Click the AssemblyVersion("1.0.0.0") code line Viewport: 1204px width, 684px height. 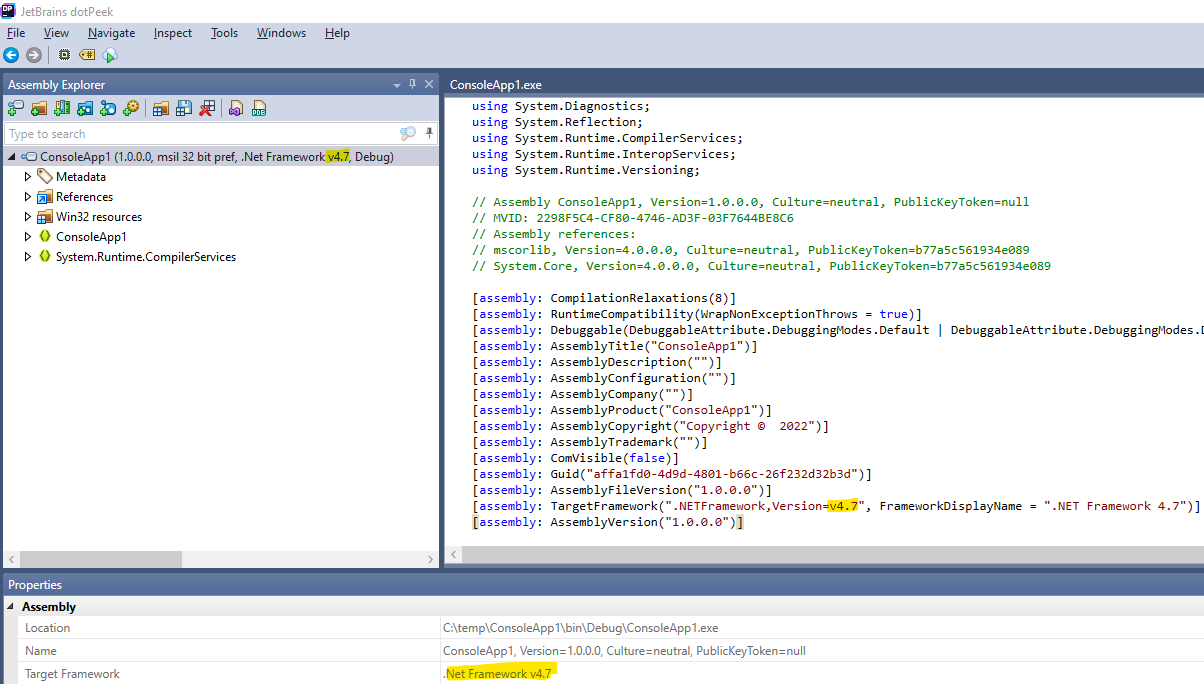pyautogui.click(x=608, y=522)
